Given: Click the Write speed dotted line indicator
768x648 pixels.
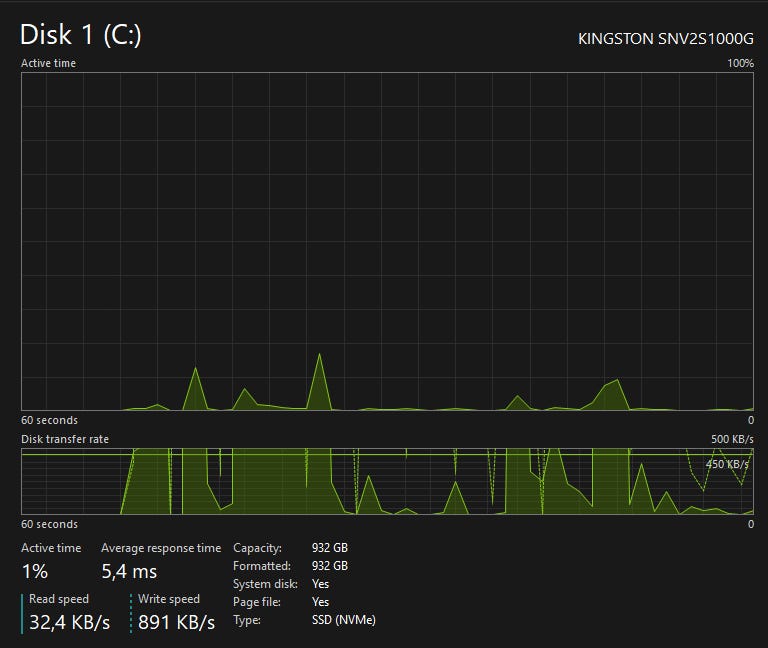Looking at the screenshot, I should click(131, 613).
